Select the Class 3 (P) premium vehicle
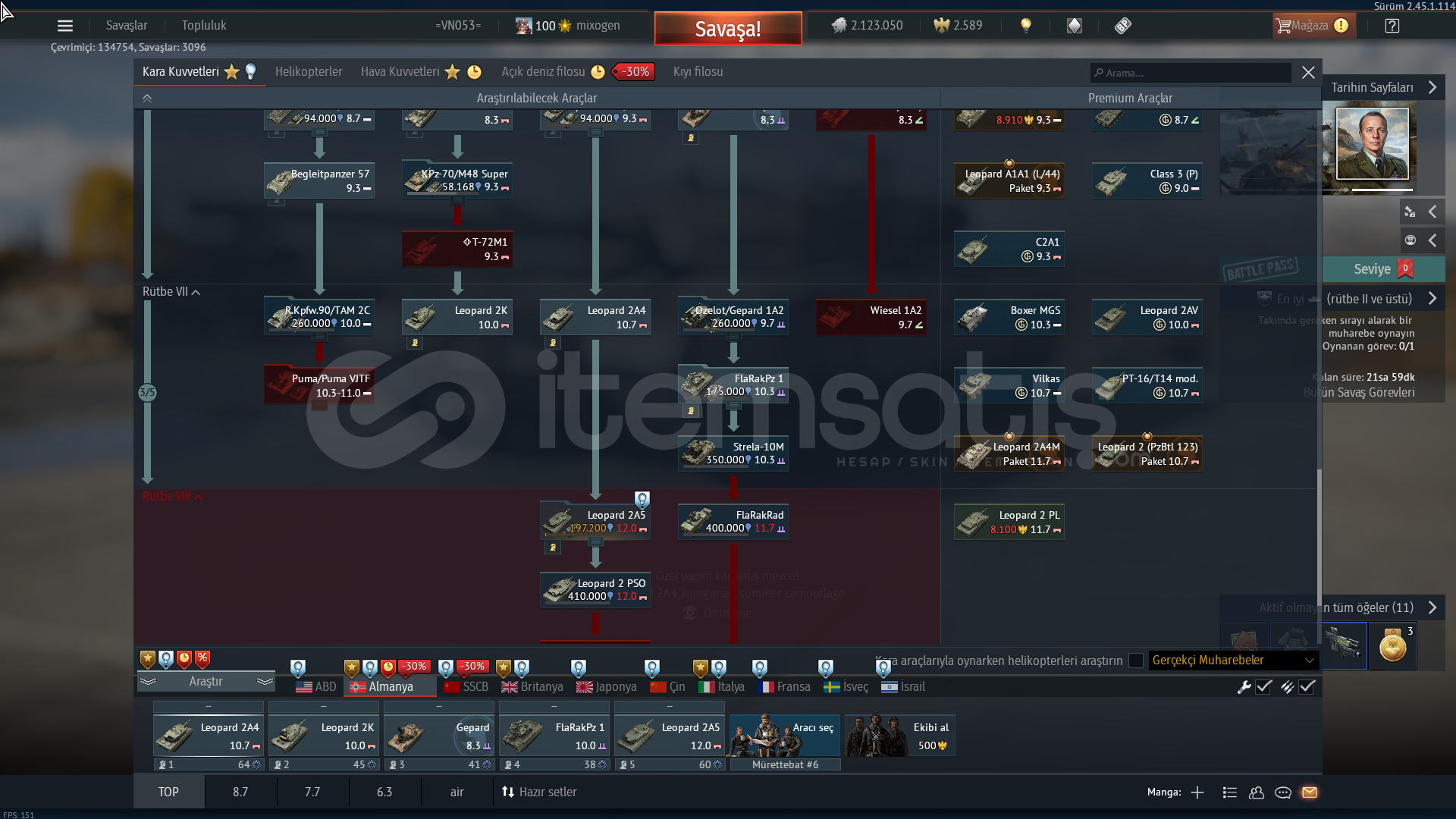1456x819 pixels. 1147,180
